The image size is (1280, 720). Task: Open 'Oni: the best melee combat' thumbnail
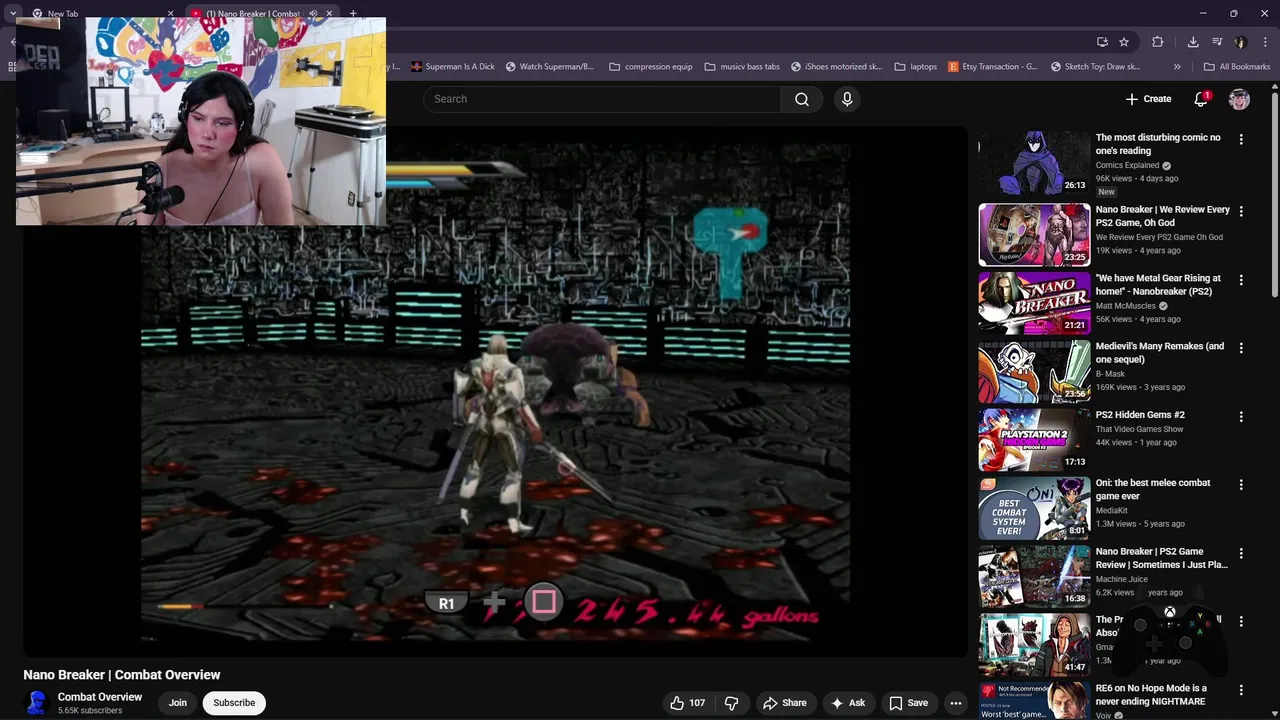coord(1034,508)
